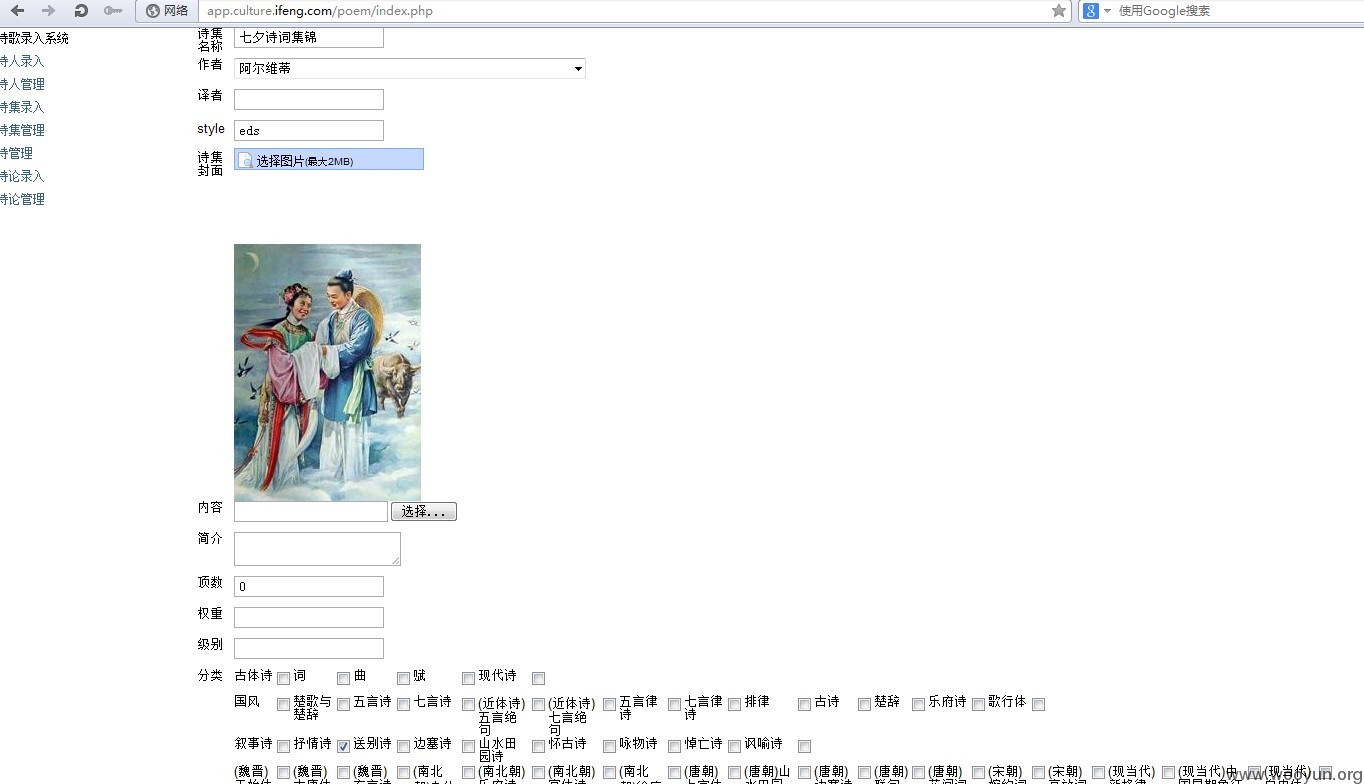The width and height of the screenshot is (1364, 784).
Task: Tick the checkbox right after 歌行体
Action: 1038,704
